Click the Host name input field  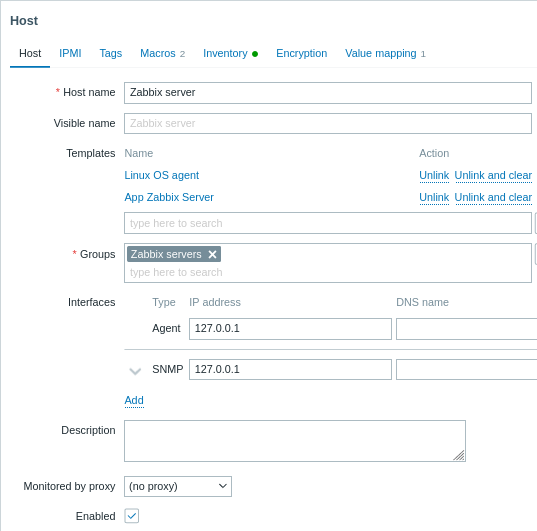click(x=328, y=92)
